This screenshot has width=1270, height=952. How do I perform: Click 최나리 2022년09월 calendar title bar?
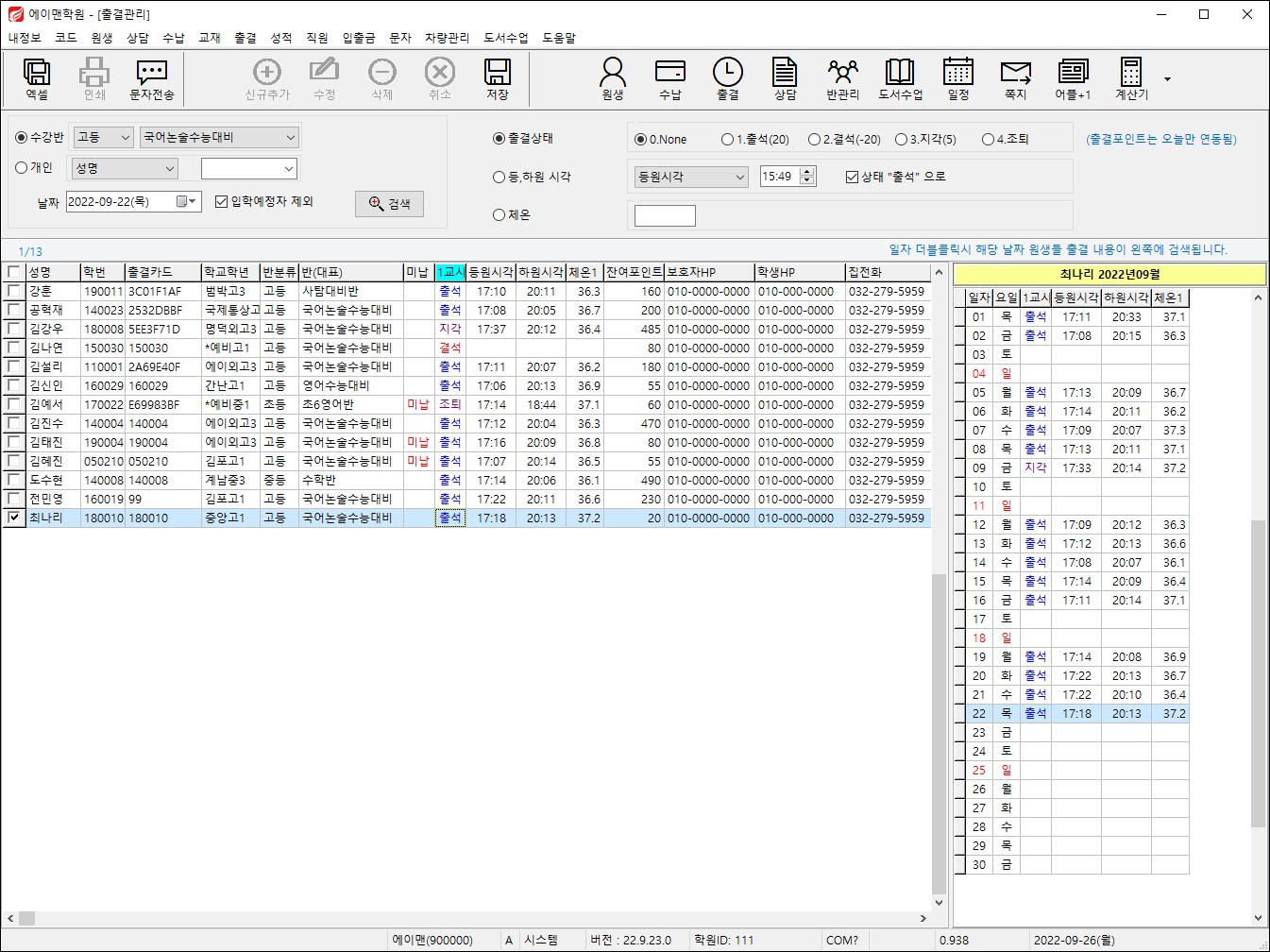[1109, 275]
